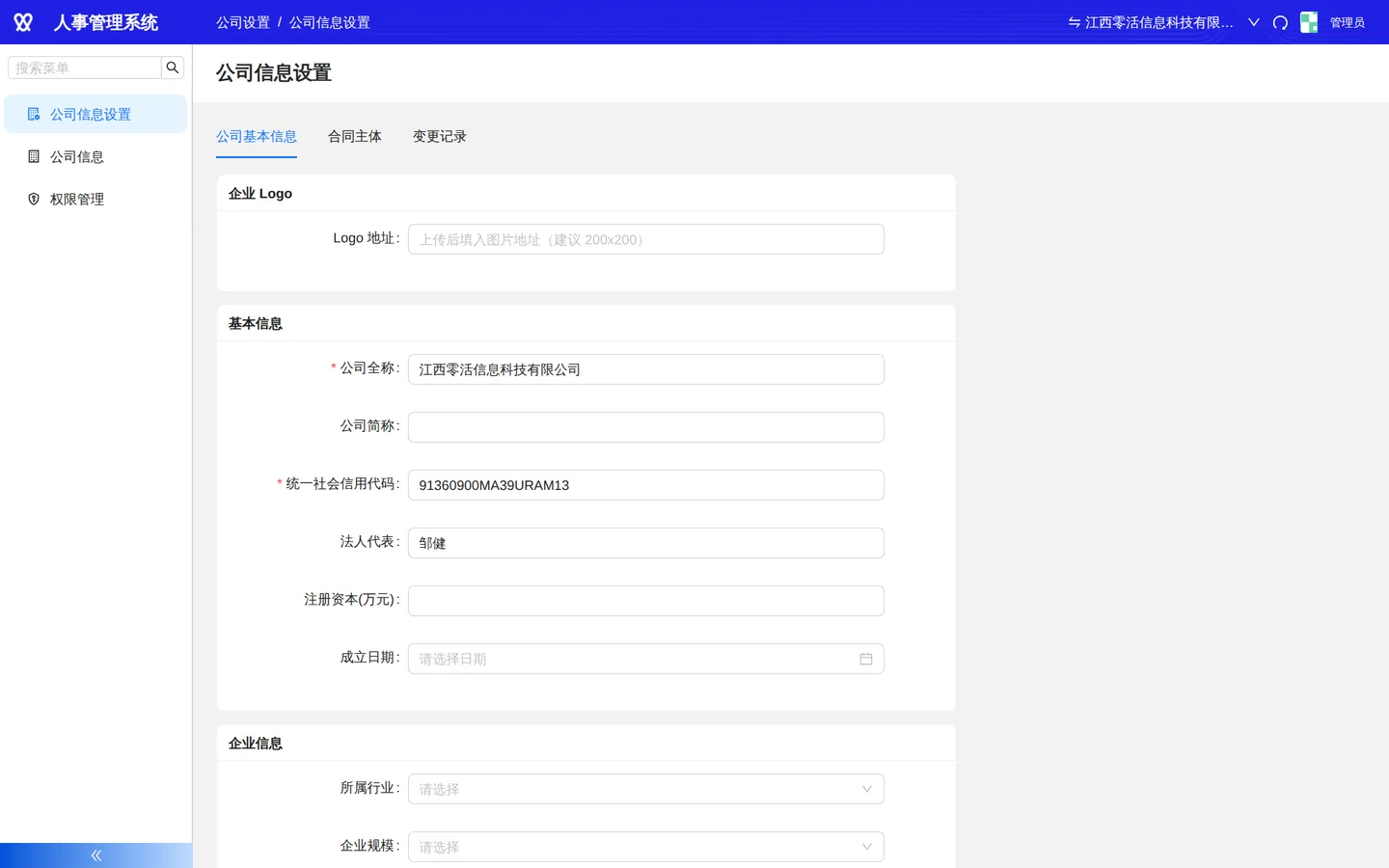Collapse the sidebar with the double-chevron
Screen dimensions: 1389x868
(x=96, y=855)
